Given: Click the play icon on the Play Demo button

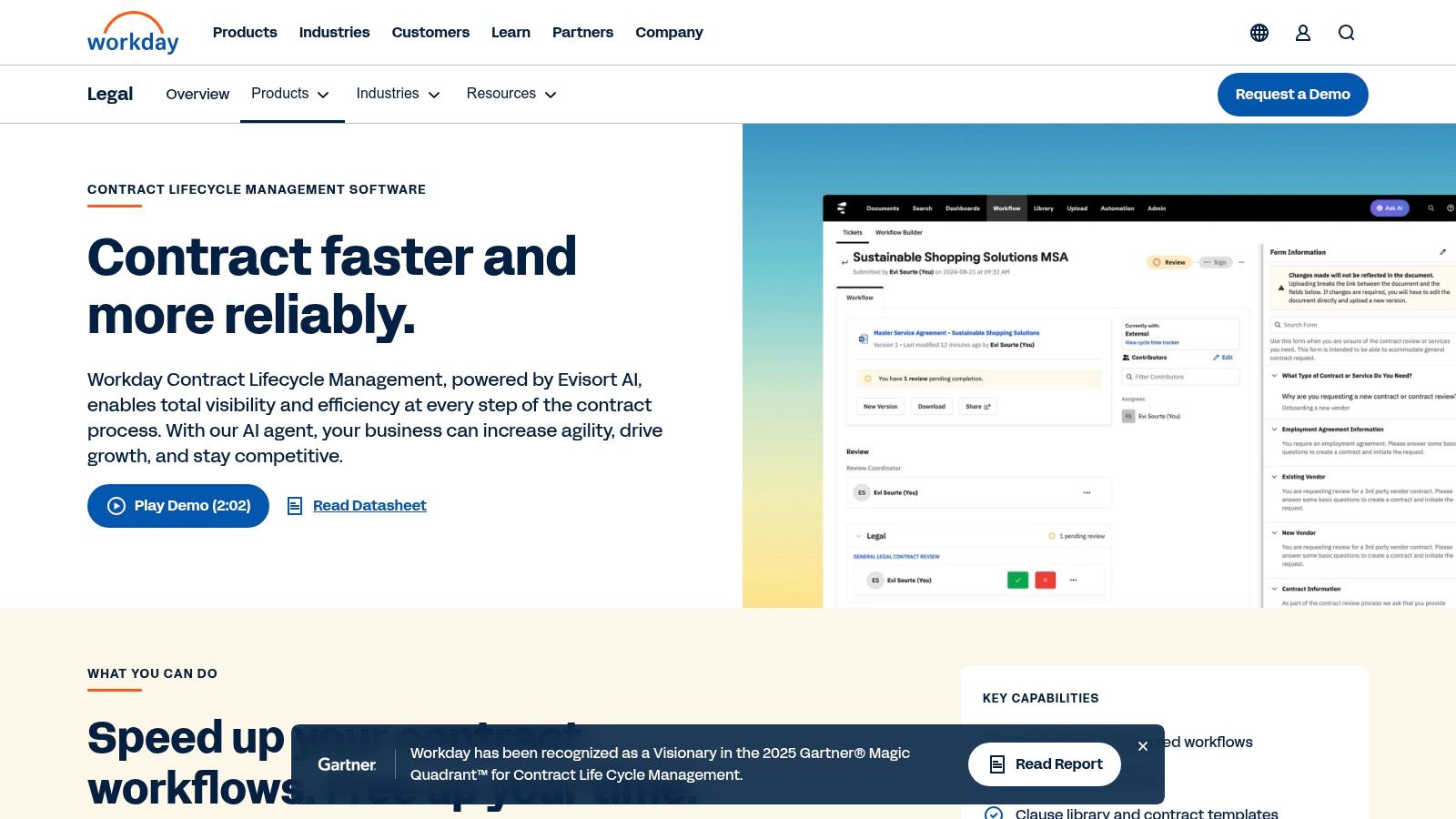Looking at the screenshot, I should coord(116,506).
